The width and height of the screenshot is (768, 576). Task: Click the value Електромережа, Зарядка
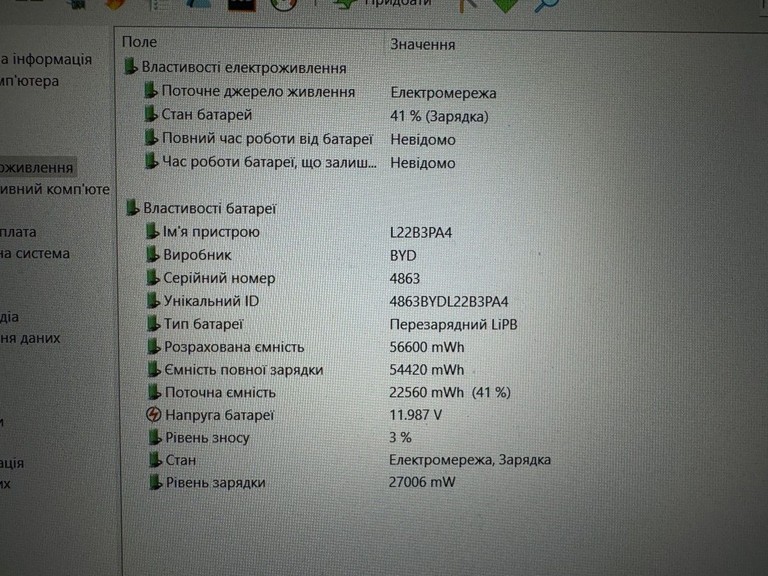click(x=470, y=459)
